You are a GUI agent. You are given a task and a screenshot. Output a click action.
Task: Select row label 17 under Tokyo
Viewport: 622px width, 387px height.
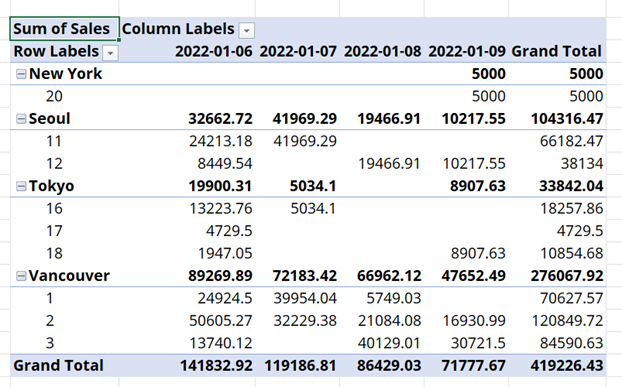54,231
